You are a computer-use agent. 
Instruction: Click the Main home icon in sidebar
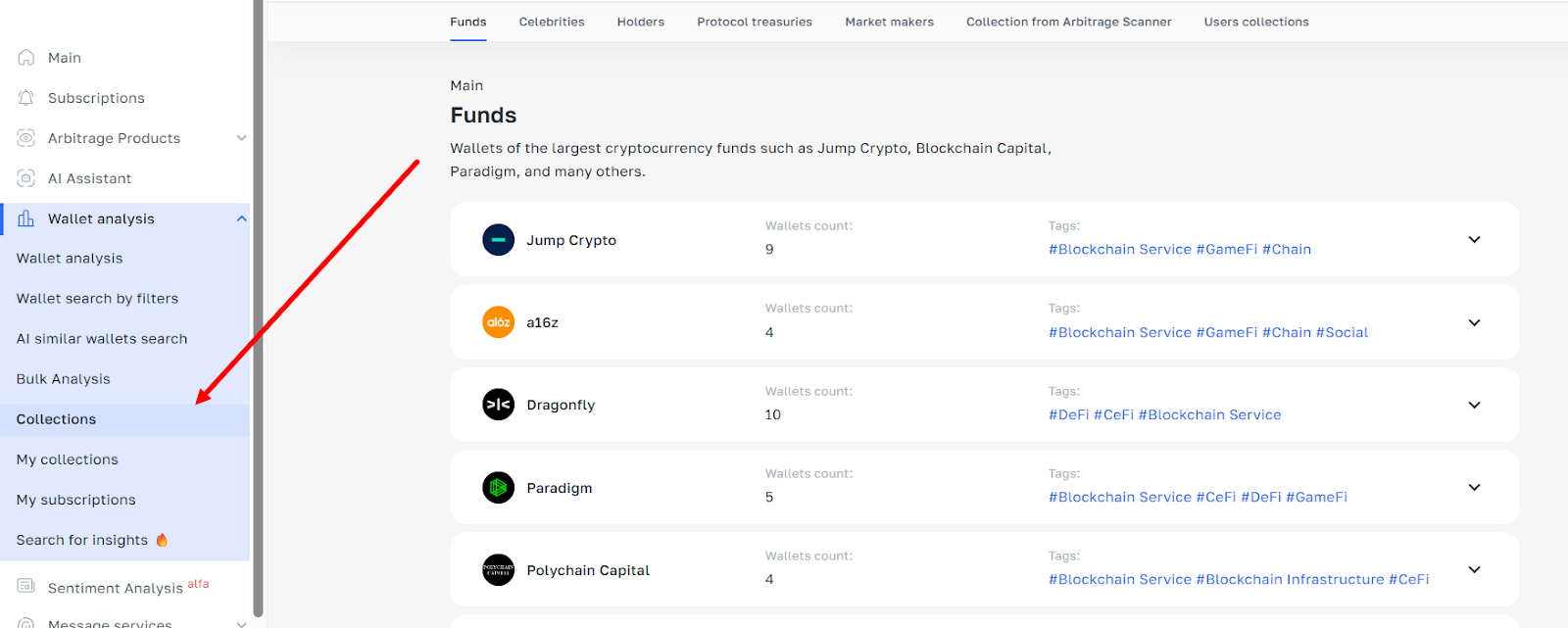[x=26, y=58]
